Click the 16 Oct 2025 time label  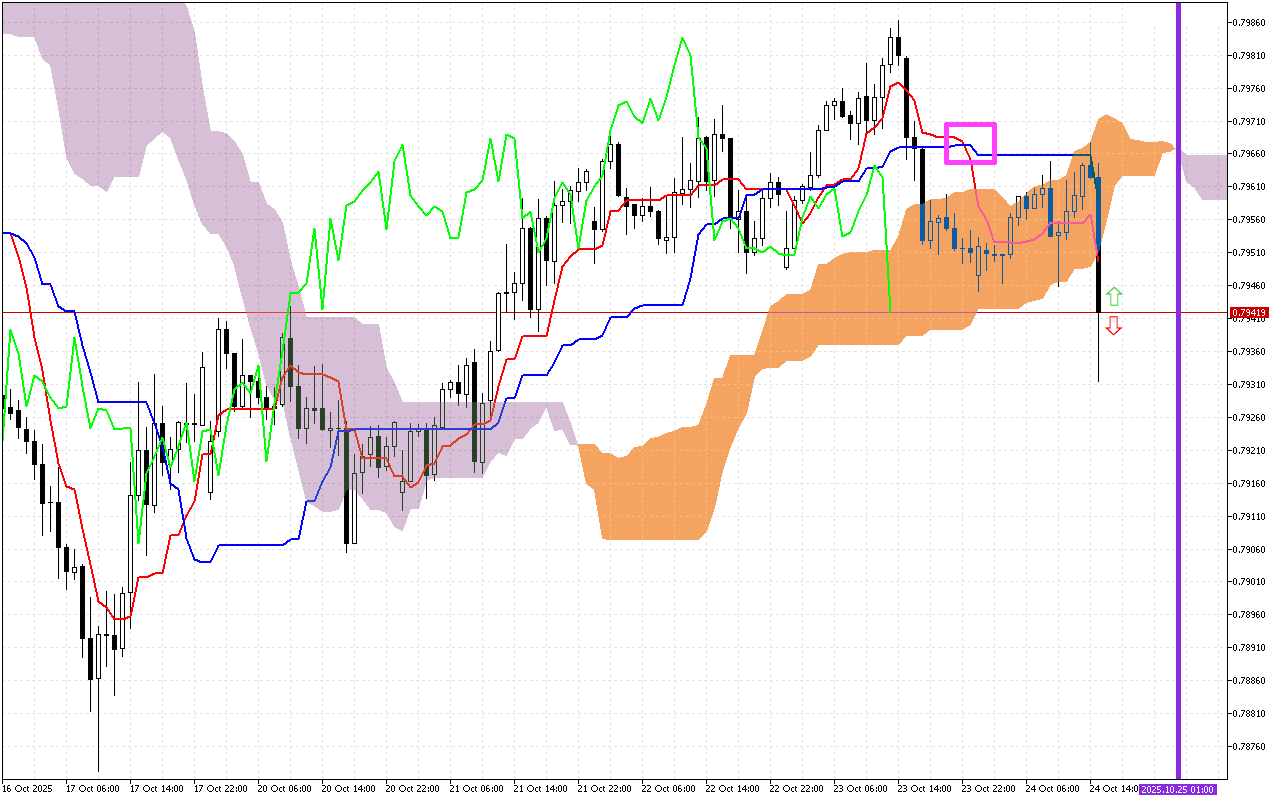click(x=27, y=789)
